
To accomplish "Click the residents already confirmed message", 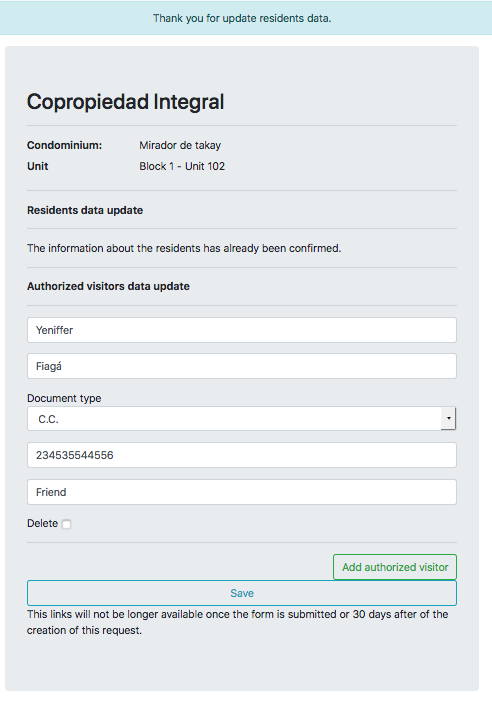I will tap(184, 248).
